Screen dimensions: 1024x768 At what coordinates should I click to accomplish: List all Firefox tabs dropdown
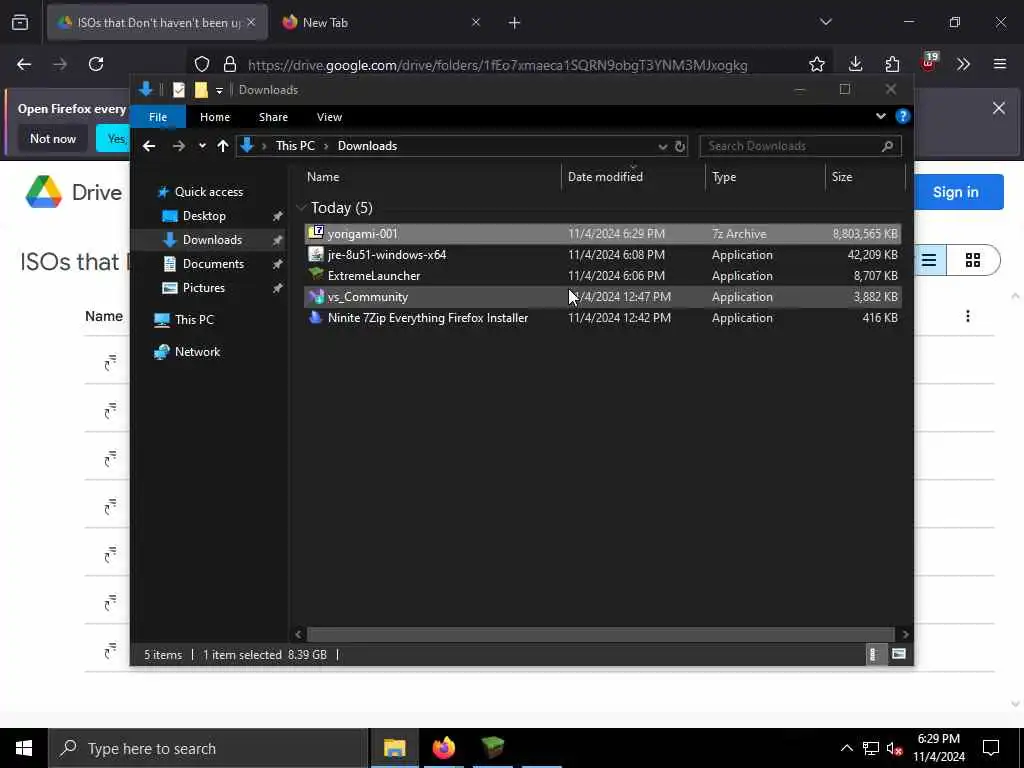click(825, 22)
